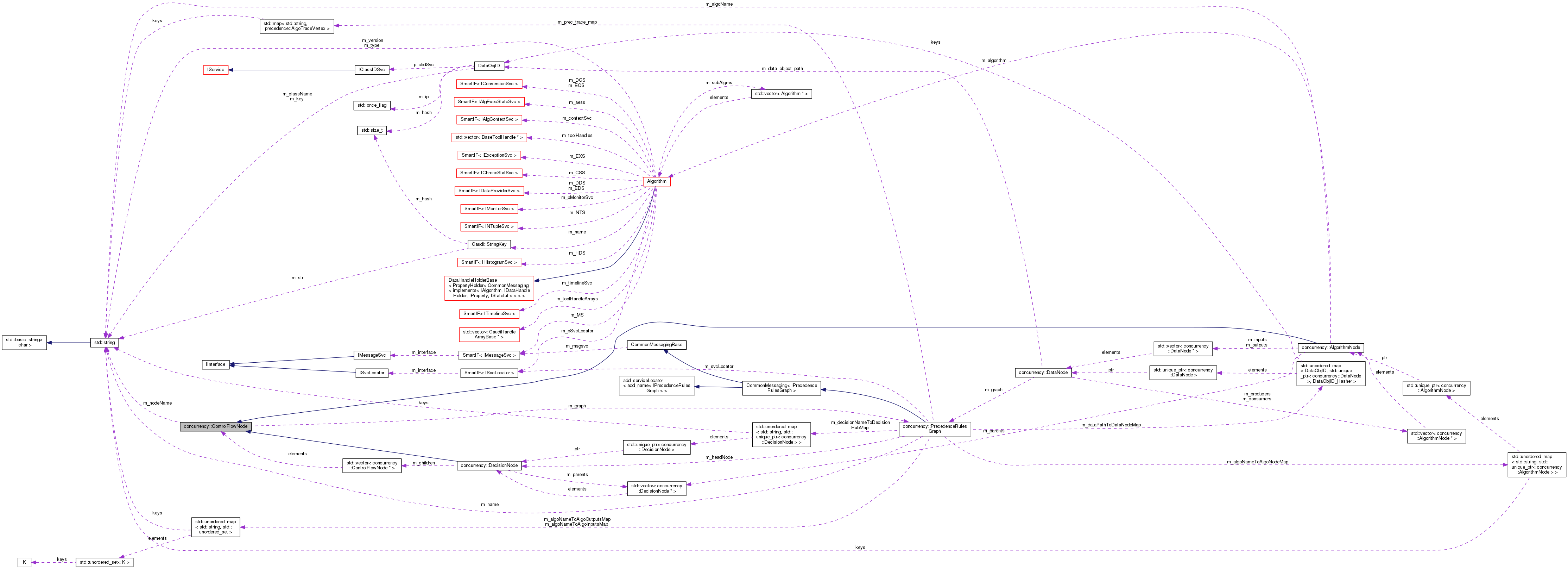1568x569 pixels.
Task: Select the SmartIF< IMessageSvc > box
Action: tap(490, 355)
